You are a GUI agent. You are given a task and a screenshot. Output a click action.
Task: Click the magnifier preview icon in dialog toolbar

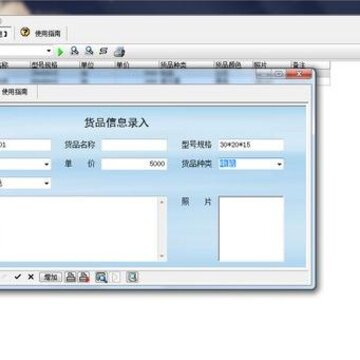(101, 277)
